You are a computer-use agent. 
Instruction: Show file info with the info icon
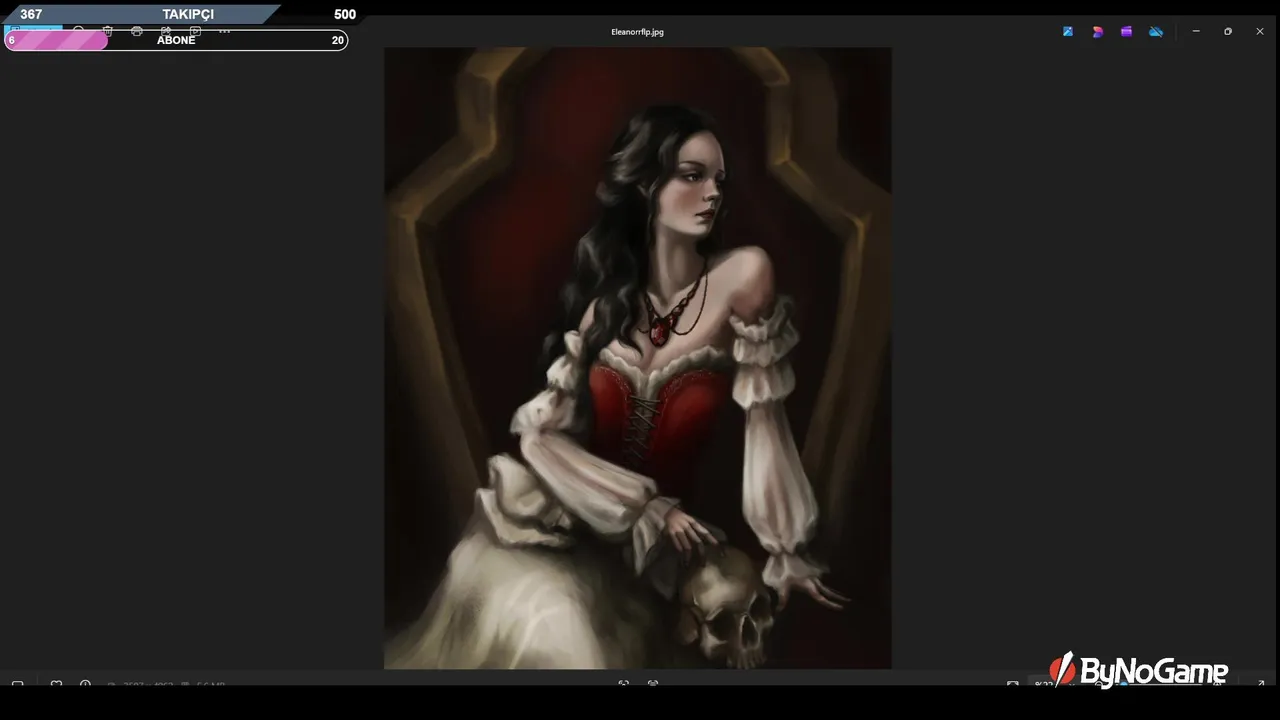pyautogui.click(x=85, y=685)
